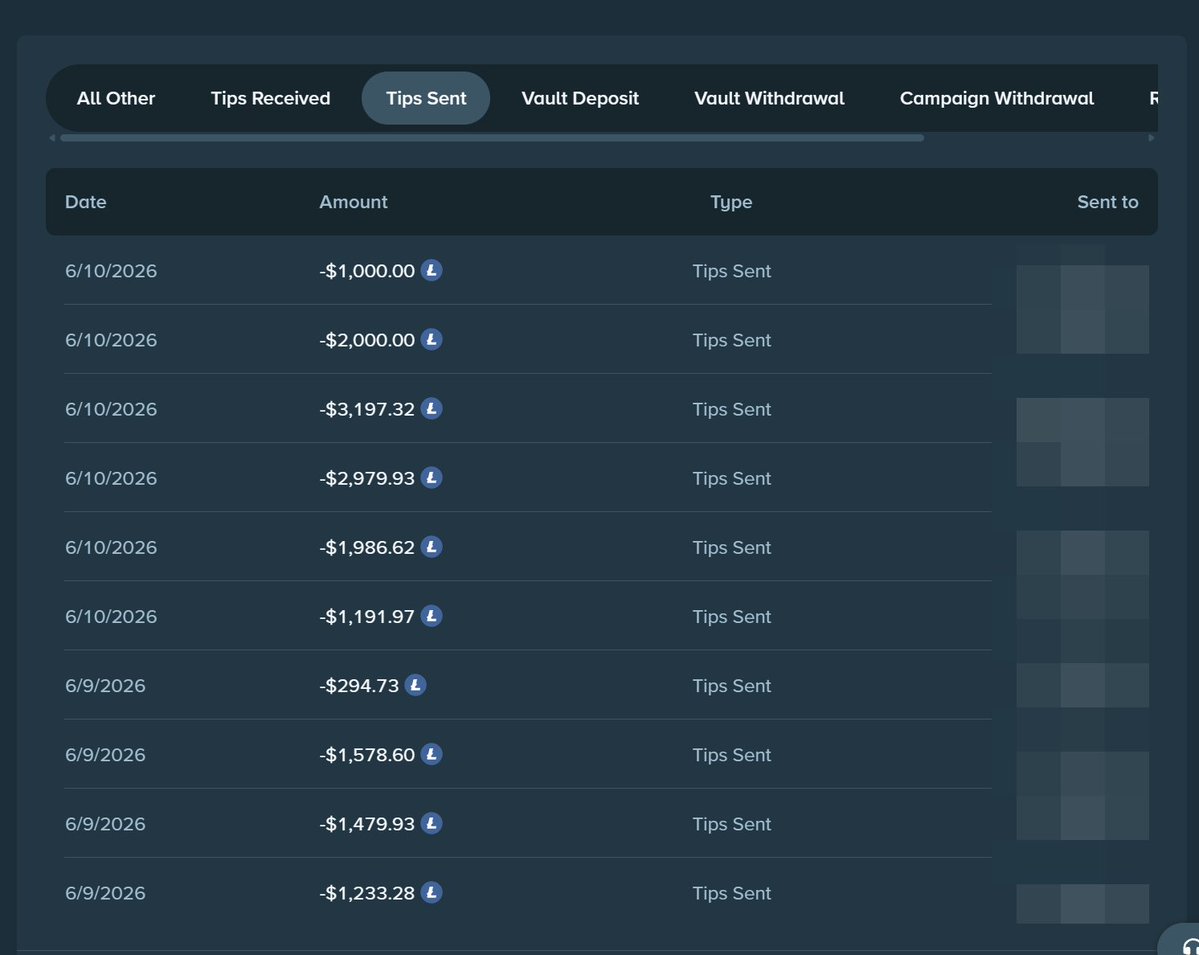Click the scrollbar right arrow
This screenshot has height=955, width=1199.
pos(1151,138)
